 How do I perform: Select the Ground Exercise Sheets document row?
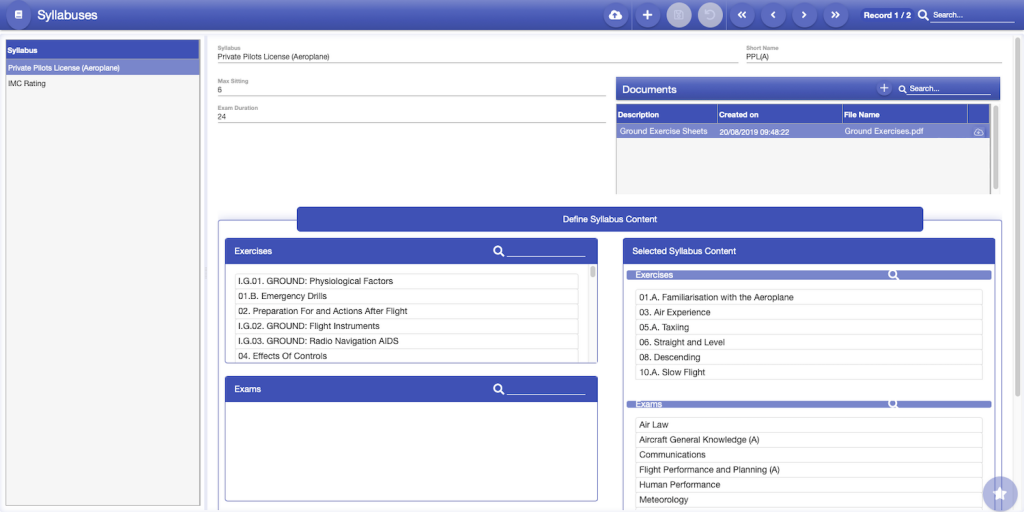click(803, 131)
